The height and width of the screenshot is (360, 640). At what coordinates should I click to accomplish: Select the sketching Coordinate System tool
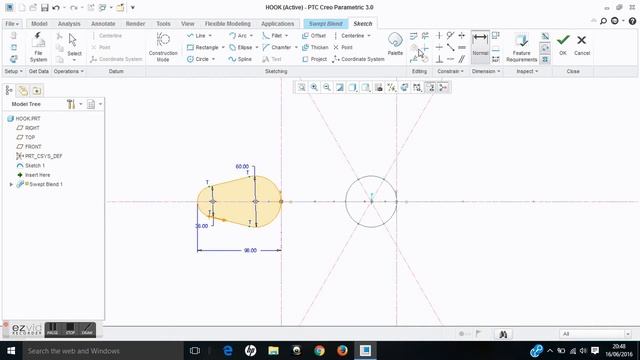coord(358,59)
